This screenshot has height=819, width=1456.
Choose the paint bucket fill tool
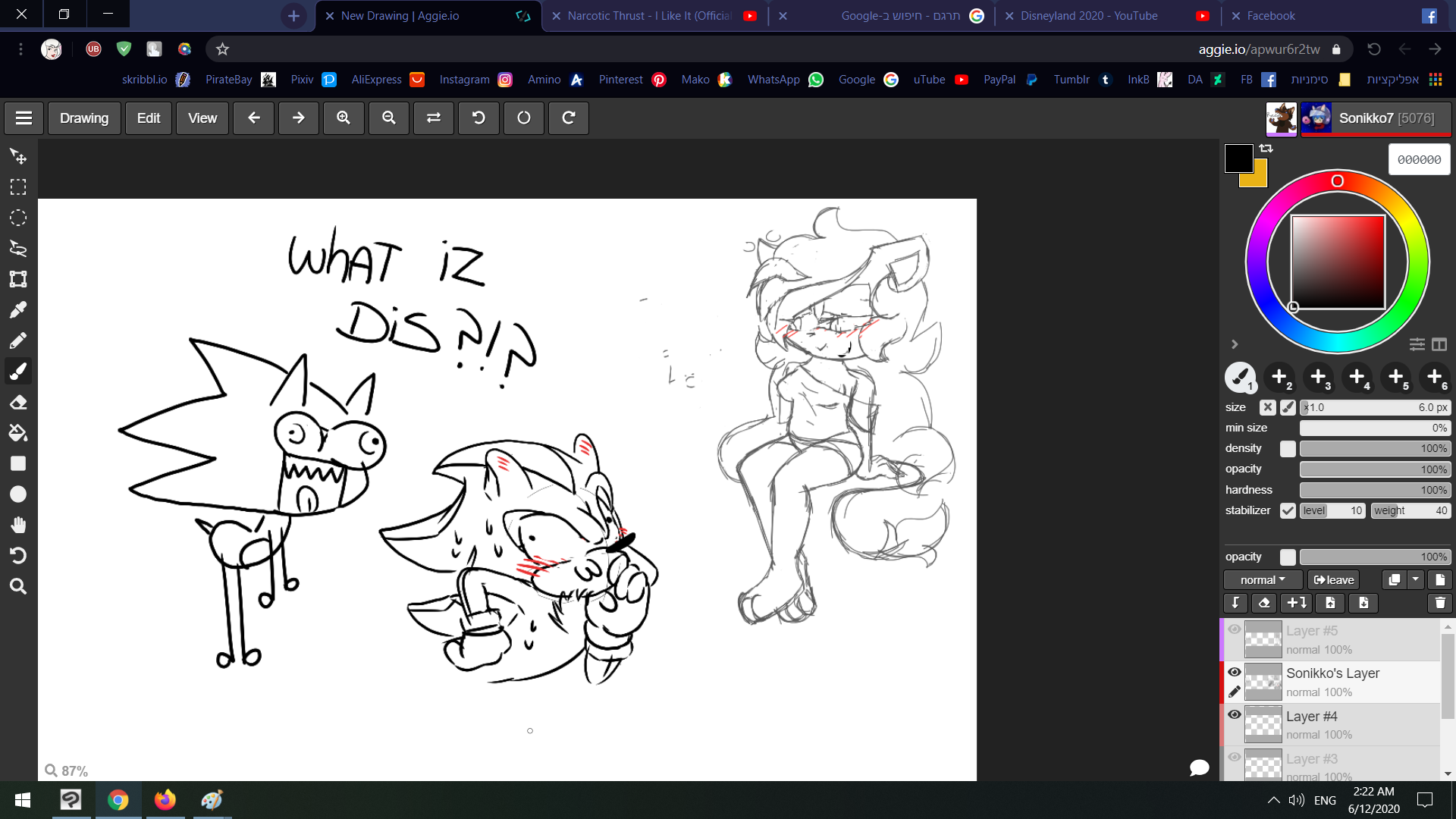18,433
